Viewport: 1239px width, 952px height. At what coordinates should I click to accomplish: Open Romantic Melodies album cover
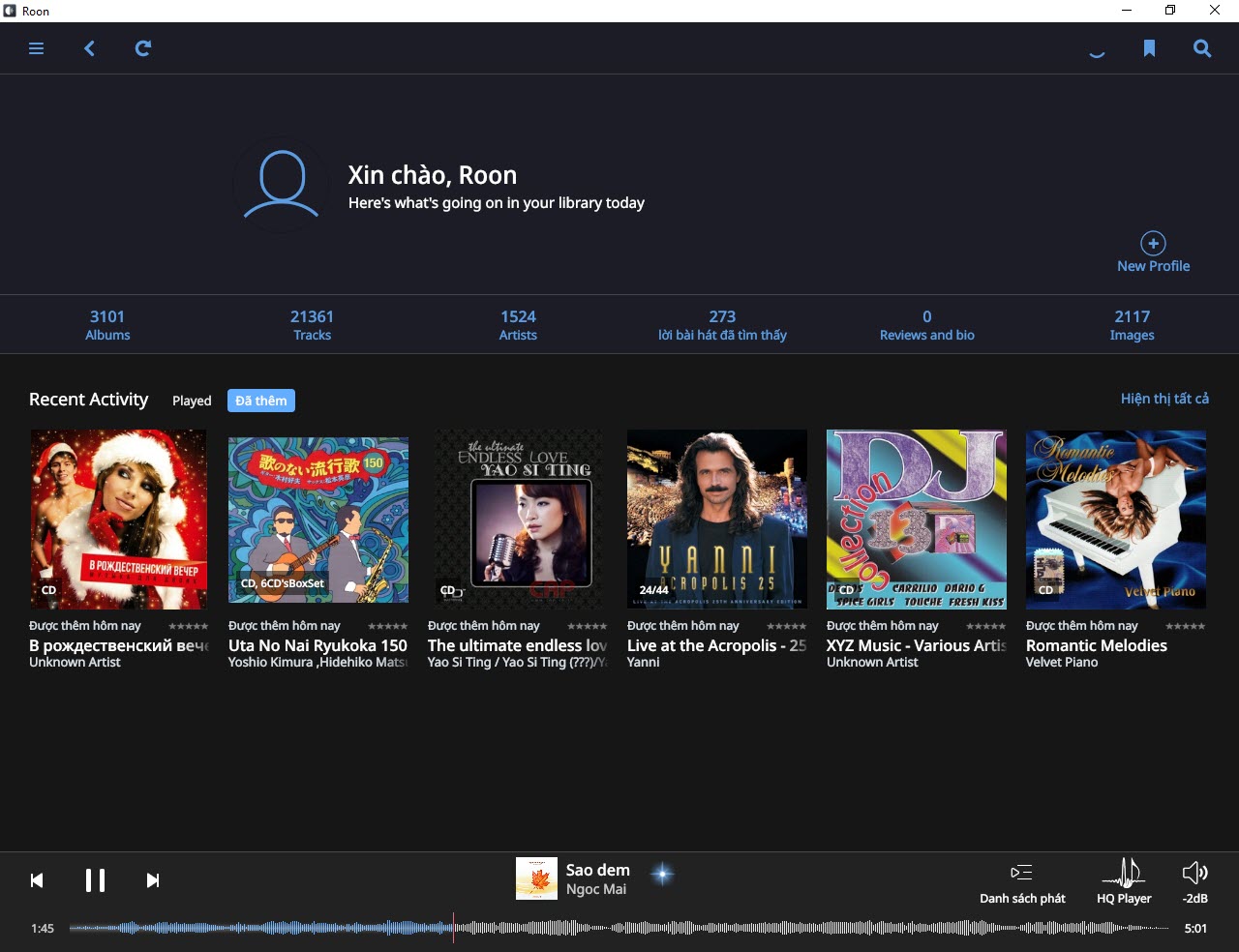point(1116,520)
